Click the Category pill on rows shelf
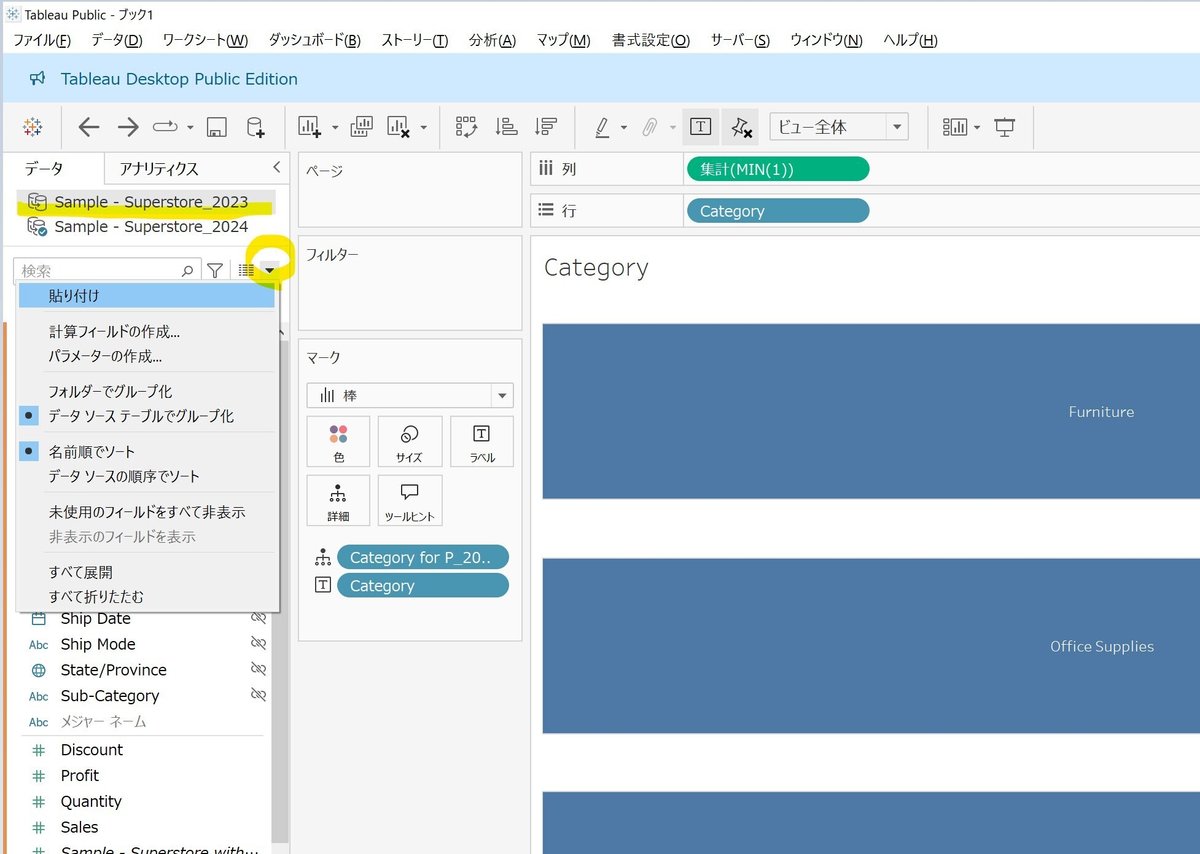The width and height of the screenshot is (1200, 854). 778,211
